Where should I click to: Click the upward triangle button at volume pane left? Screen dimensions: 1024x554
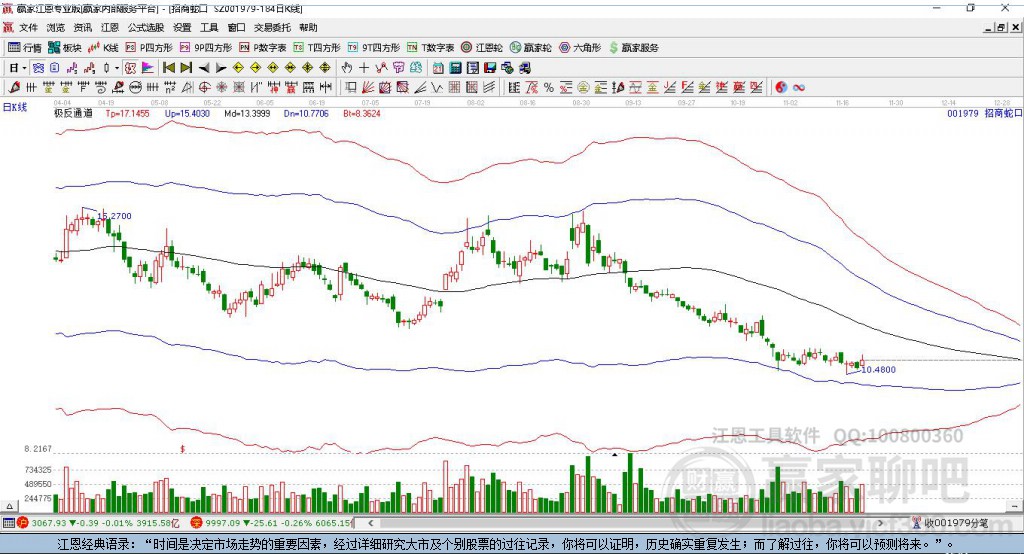[9, 506]
